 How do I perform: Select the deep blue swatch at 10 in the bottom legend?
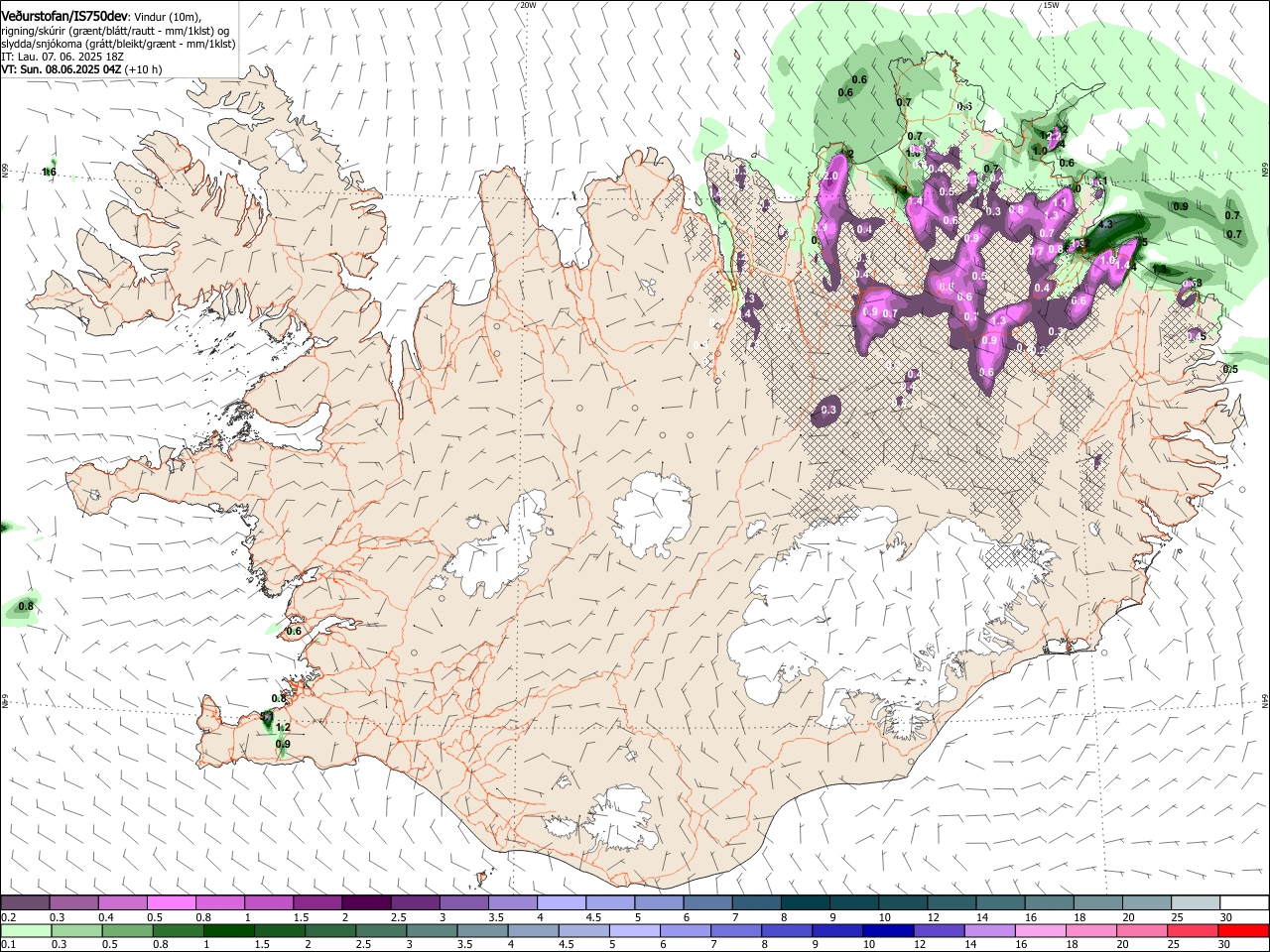click(887, 931)
